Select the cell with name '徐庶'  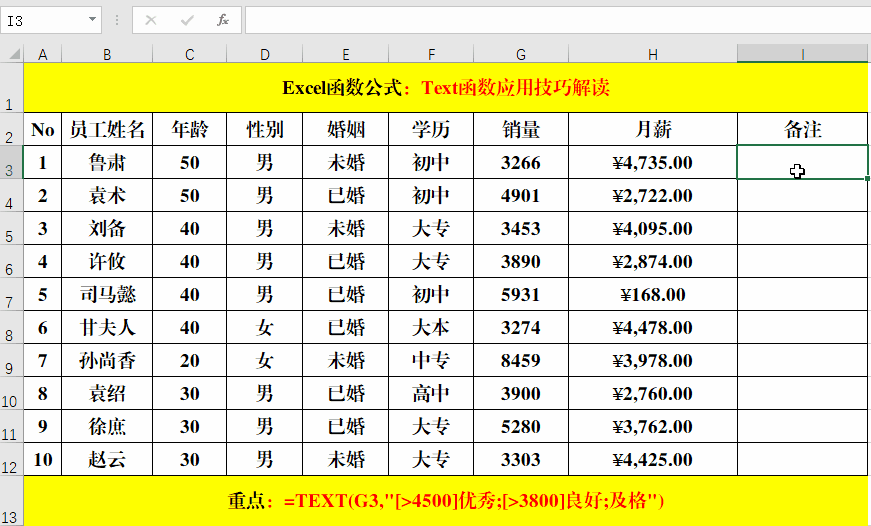coord(107,426)
